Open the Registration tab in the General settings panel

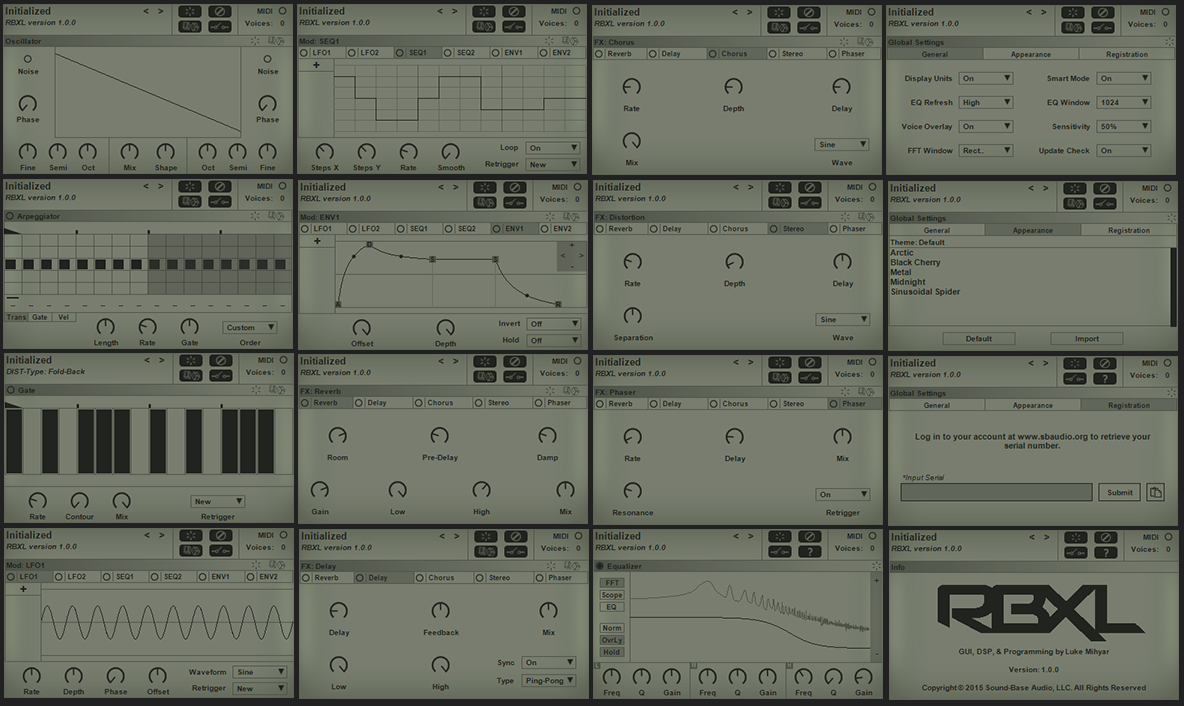[1127, 54]
